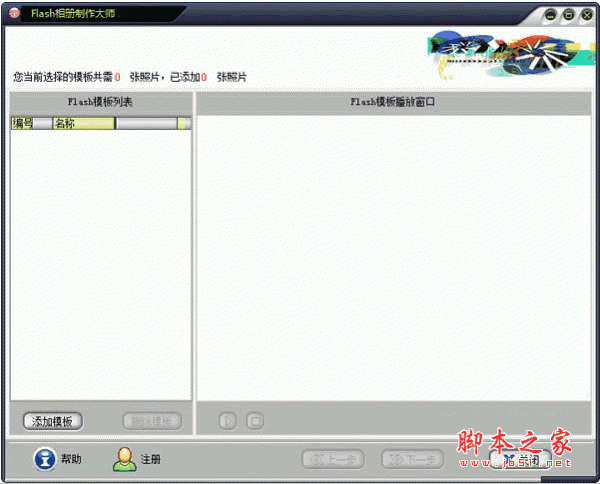The height and width of the screenshot is (484, 600).
Task: Click the Flash模板列表 panel heading
Action: pyautogui.click(x=100, y=102)
